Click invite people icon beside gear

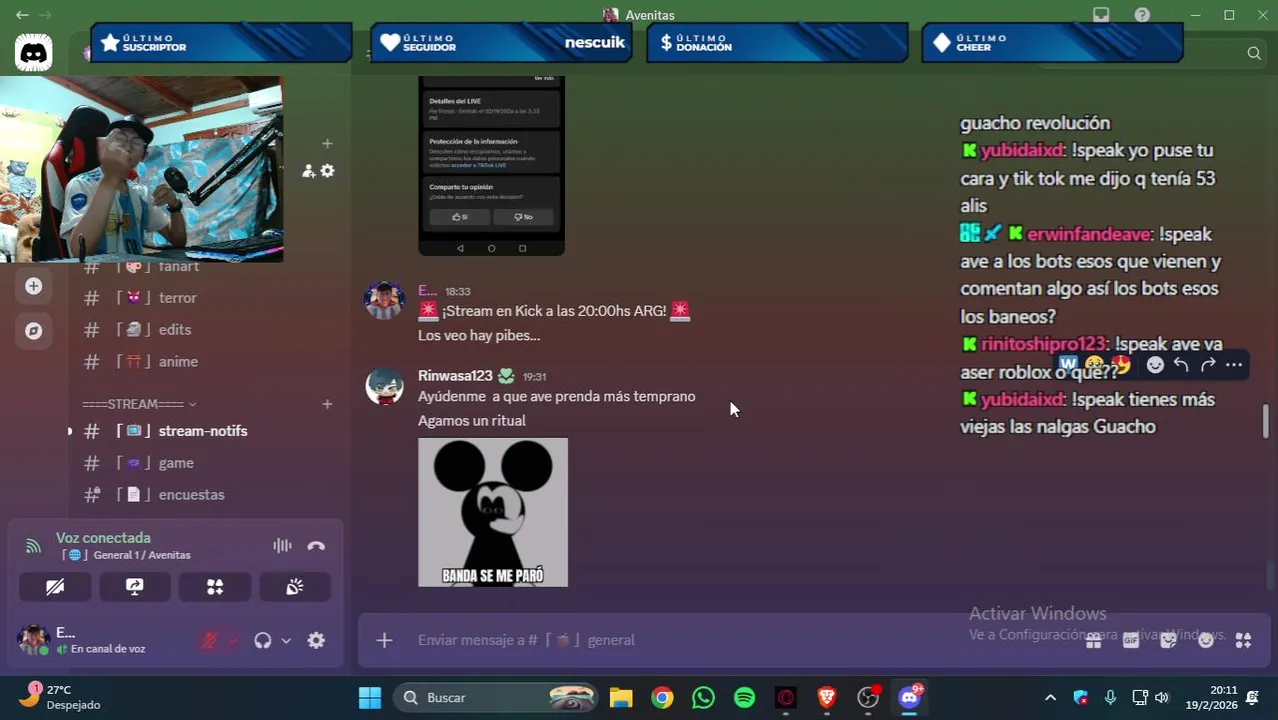308,171
